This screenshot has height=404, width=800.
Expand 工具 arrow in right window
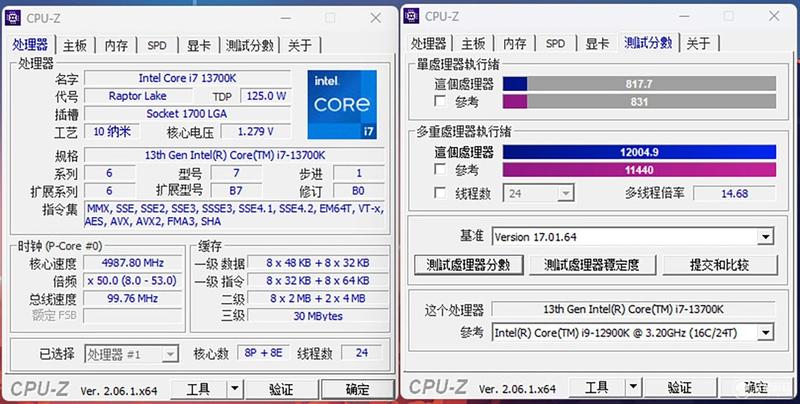coord(633,387)
